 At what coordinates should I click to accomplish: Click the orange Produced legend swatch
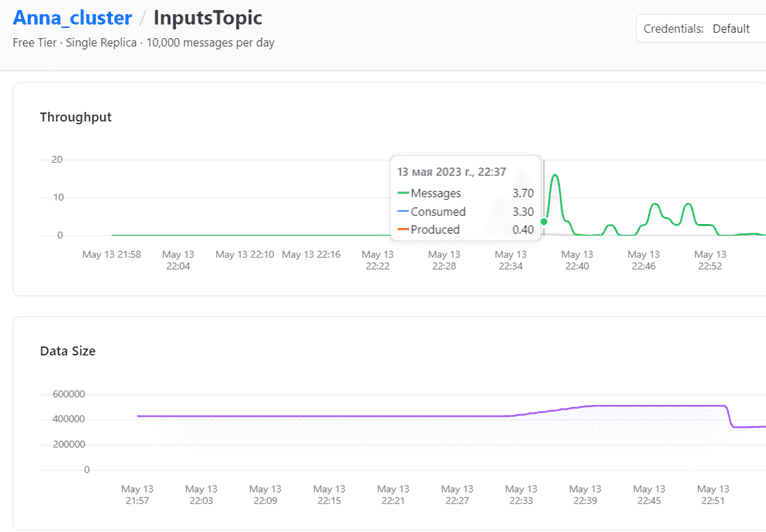pos(403,230)
